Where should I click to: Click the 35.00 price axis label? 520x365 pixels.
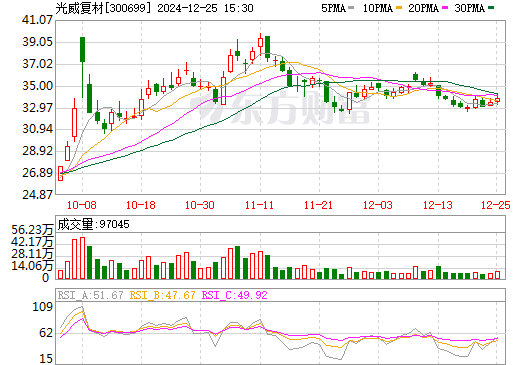click(37, 86)
